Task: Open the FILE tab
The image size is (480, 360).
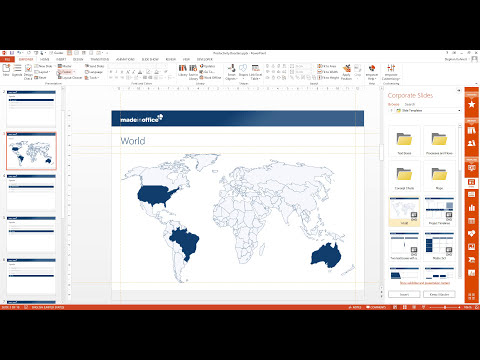Action: (x=7, y=59)
